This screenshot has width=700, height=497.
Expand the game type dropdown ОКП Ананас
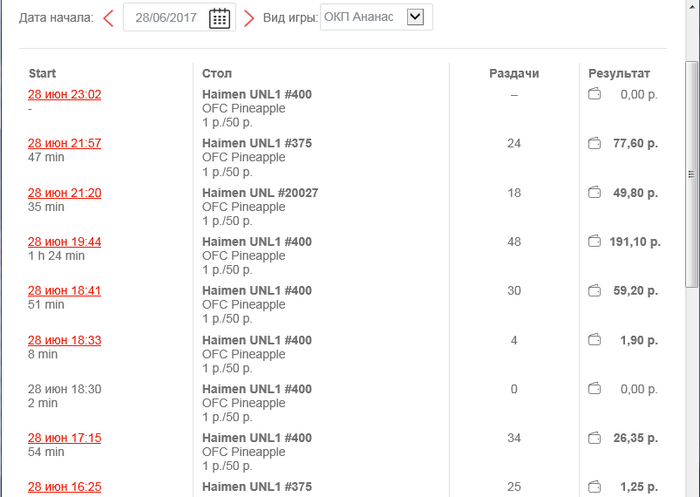click(416, 16)
